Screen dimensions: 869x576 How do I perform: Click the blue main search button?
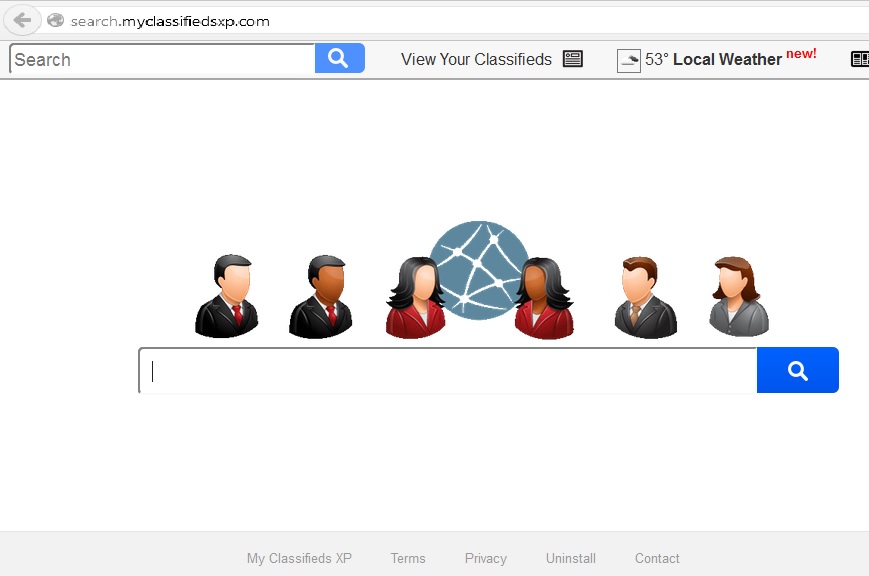[x=798, y=370]
